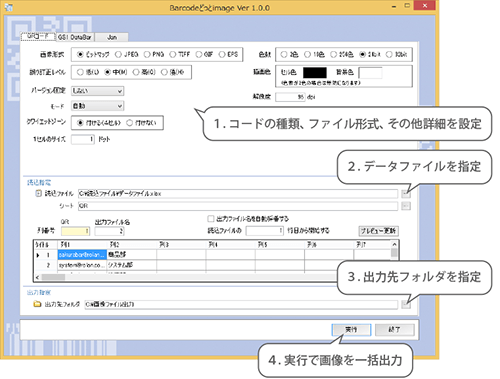Maximize the Barcode window
Screen dimensions: 500x379
tap(407, 5)
